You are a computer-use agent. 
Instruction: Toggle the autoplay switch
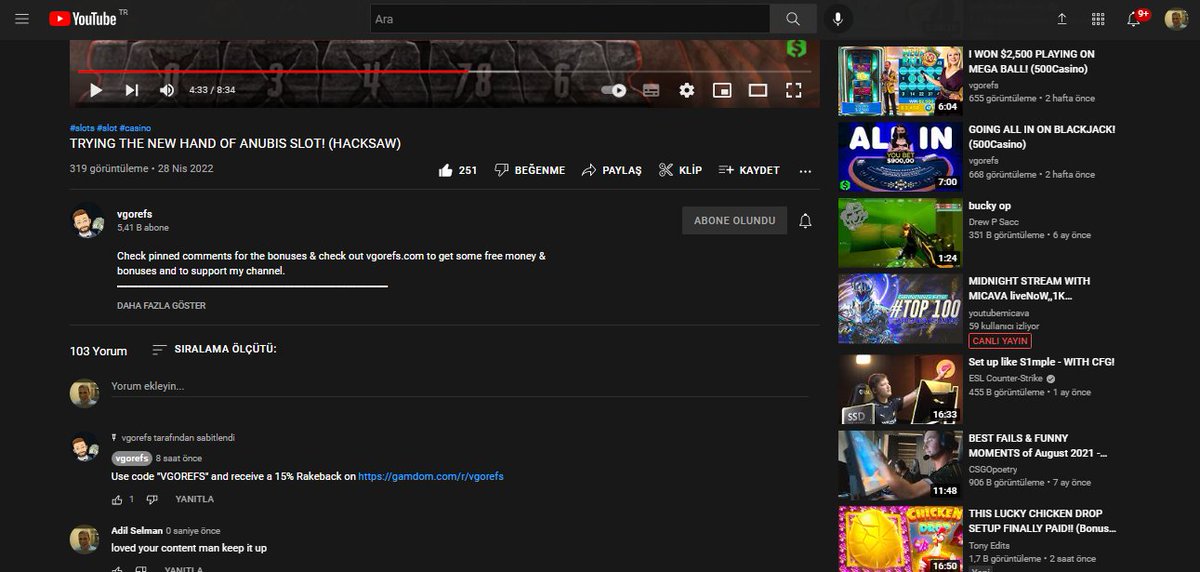coord(614,90)
